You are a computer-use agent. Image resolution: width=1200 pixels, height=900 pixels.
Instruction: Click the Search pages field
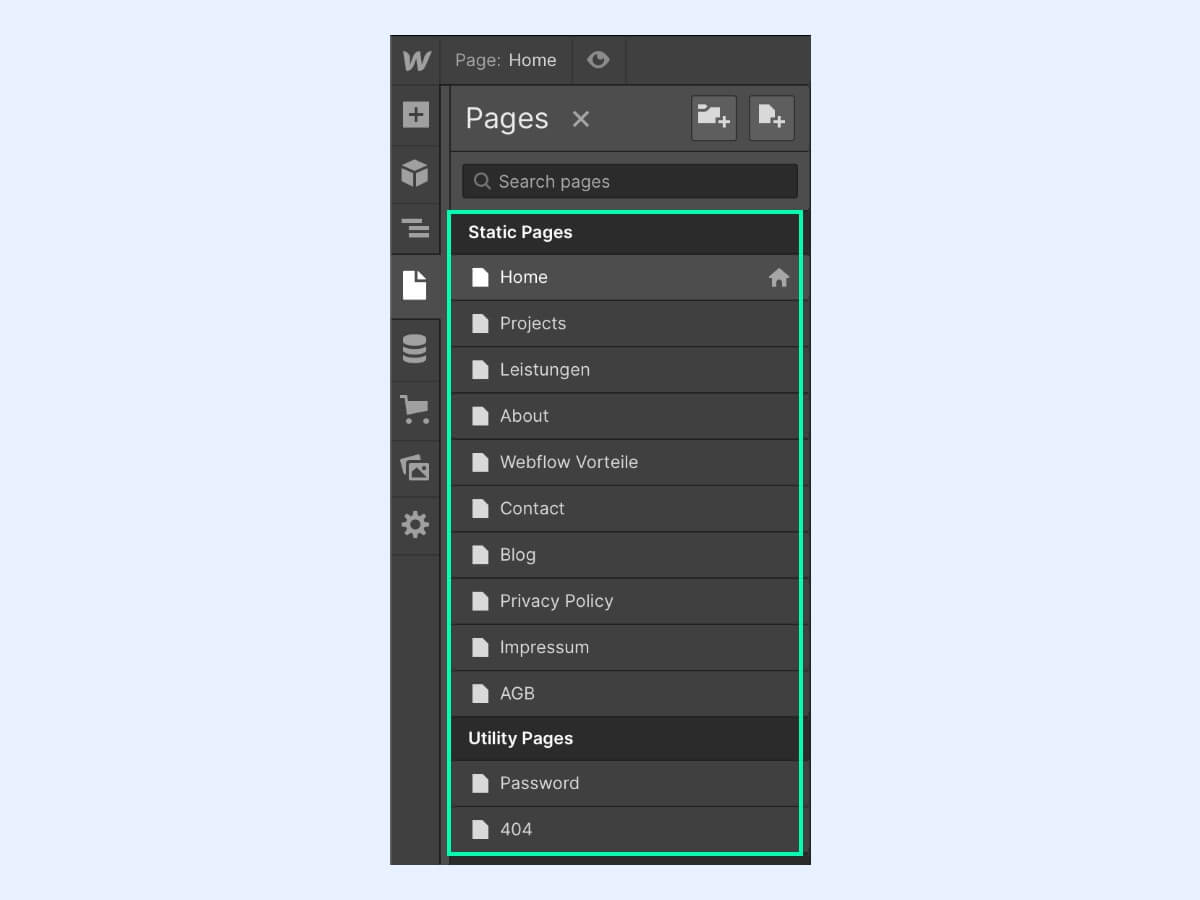tap(628, 181)
